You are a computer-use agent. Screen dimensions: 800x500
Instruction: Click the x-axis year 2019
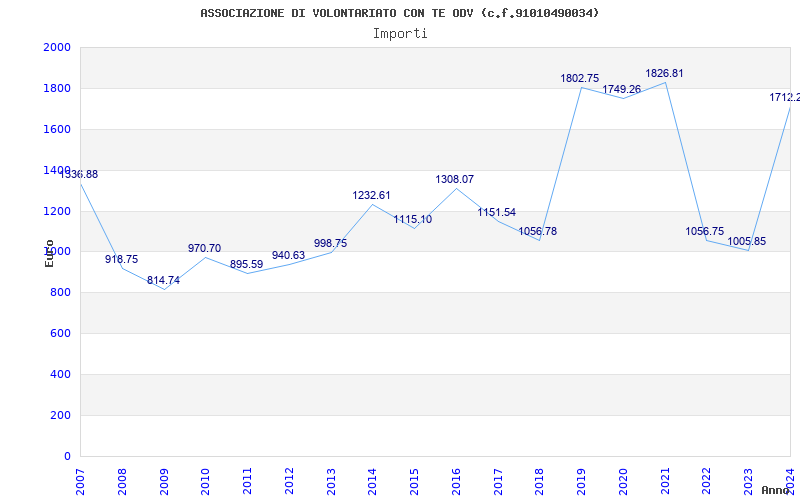click(x=582, y=482)
